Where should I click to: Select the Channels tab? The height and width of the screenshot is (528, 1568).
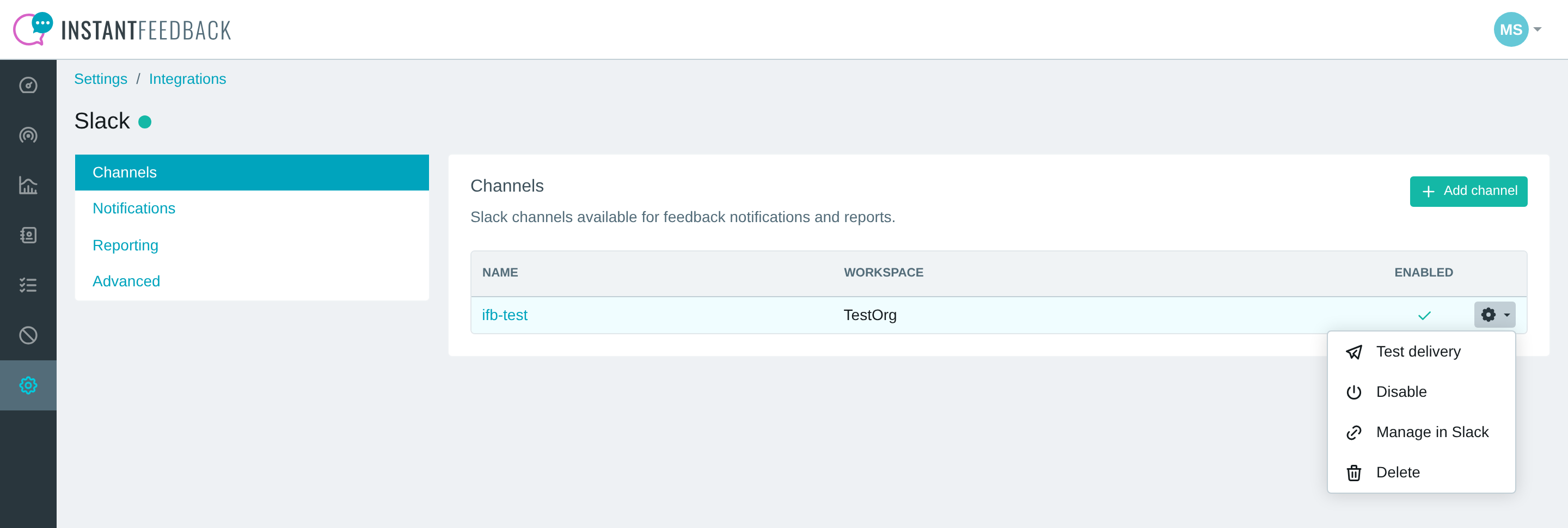coord(252,172)
